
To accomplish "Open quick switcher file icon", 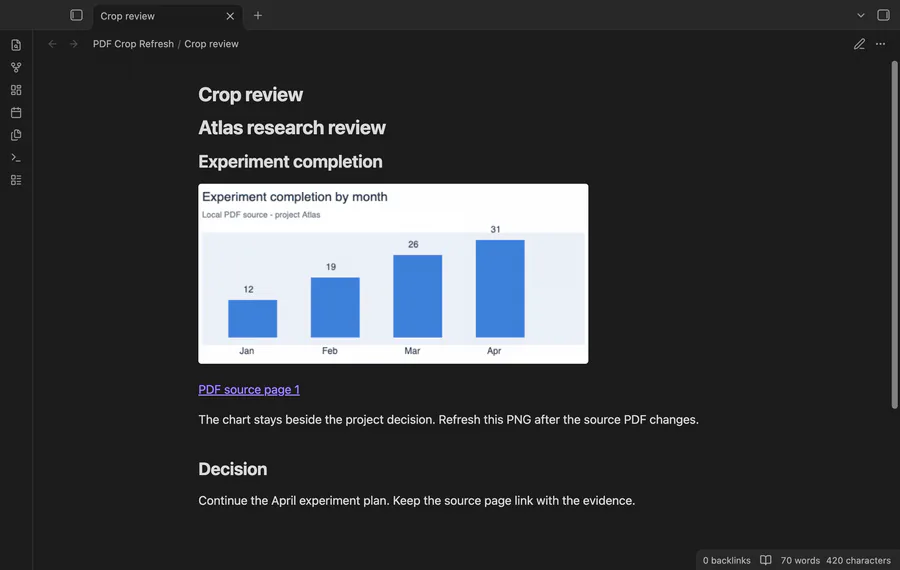I will pos(16,45).
